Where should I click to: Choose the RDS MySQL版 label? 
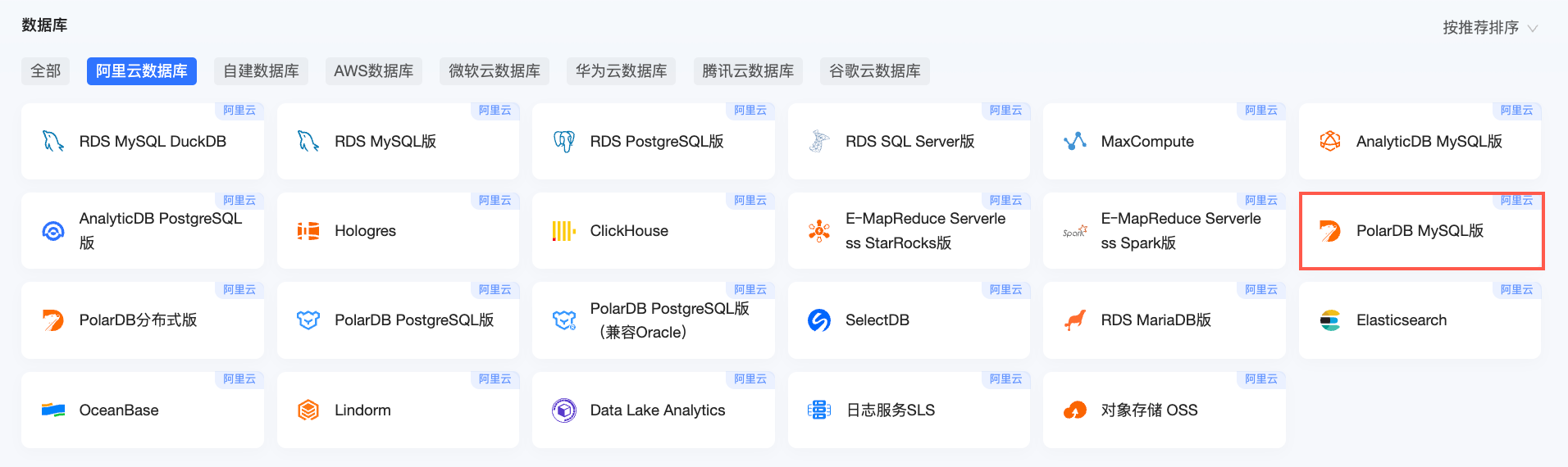(385, 142)
